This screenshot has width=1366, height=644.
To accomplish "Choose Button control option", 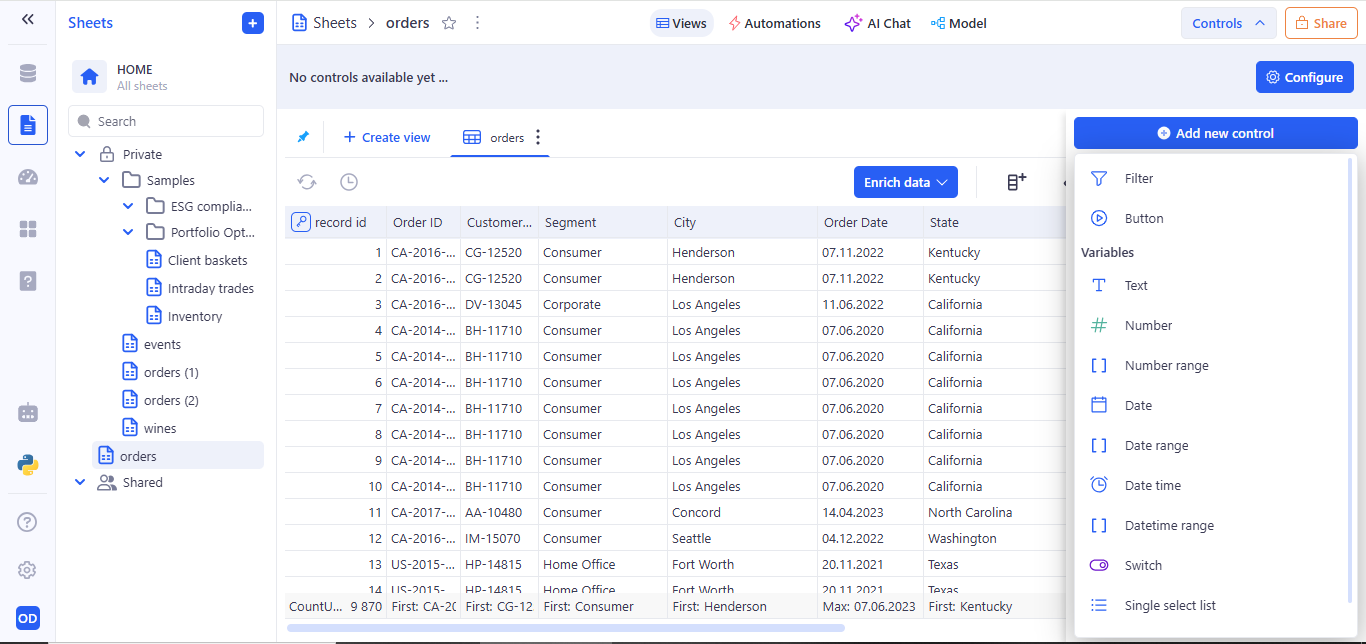I will click(x=1211, y=218).
